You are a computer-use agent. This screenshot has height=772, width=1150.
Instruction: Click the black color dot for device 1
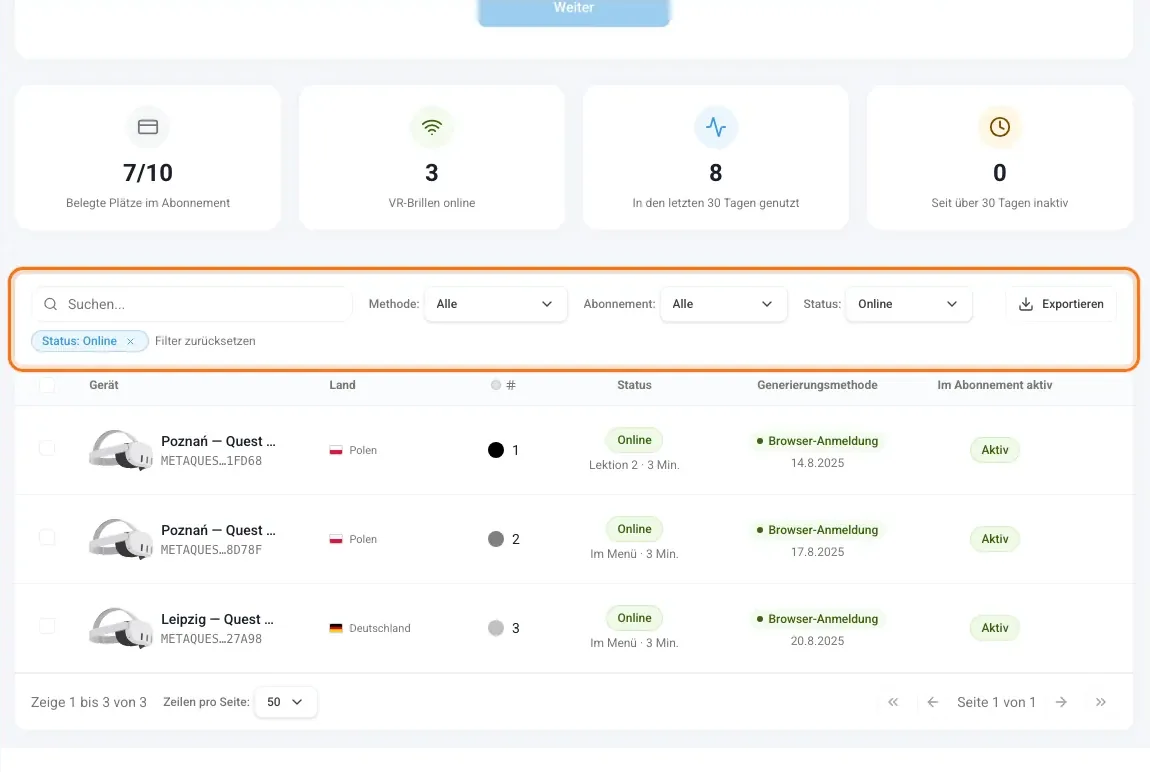(x=496, y=450)
